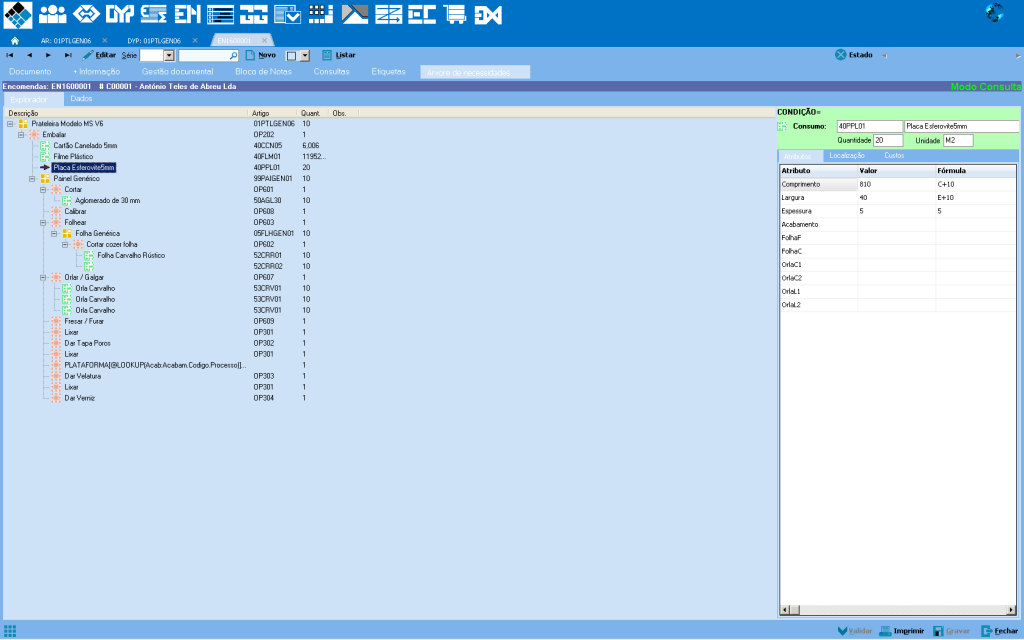The image size is (1024, 640).
Task: Go to the home tab icon
Action: [14, 40]
